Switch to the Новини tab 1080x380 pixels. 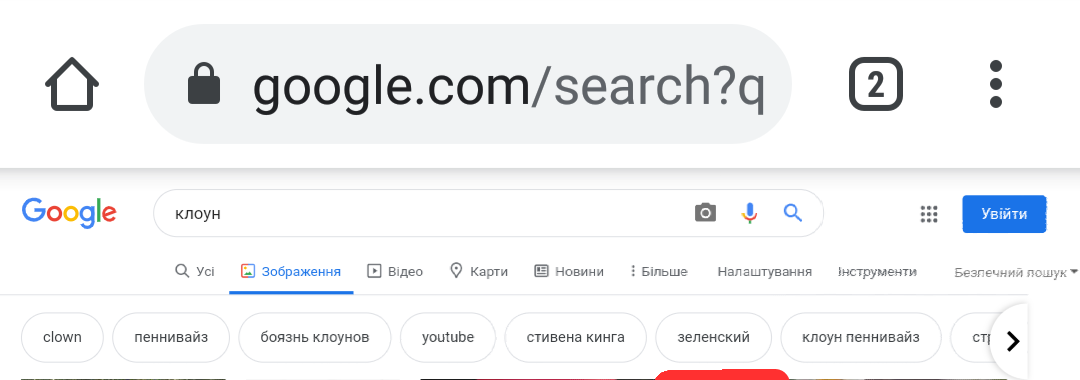click(570, 271)
